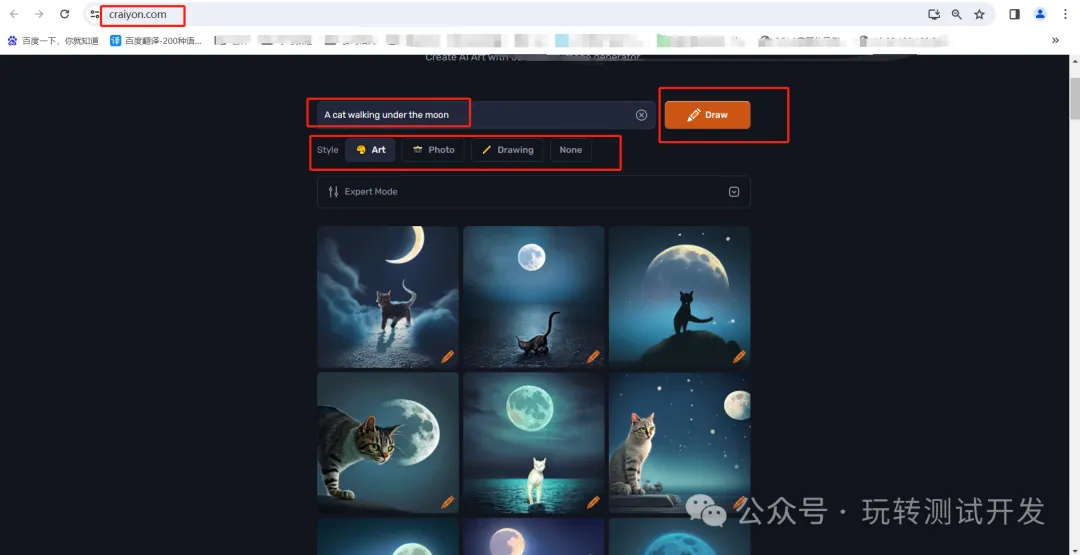The width and height of the screenshot is (1080, 555).
Task: Open thumbnail of cat on clouds under crescent moon
Action: tap(388, 297)
